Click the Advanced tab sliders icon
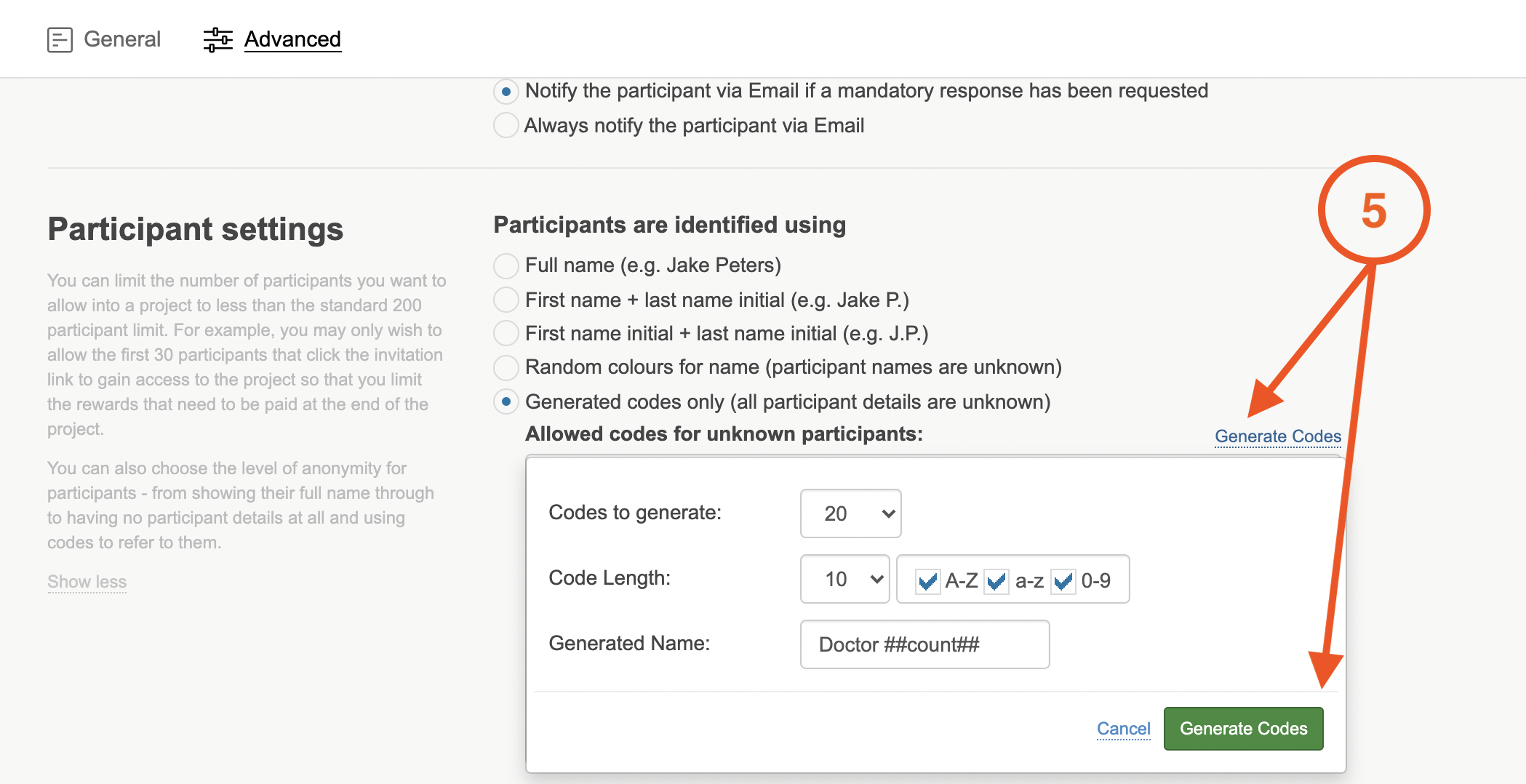The height and width of the screenshot is (784, 1526). click(x=217, y=39)
